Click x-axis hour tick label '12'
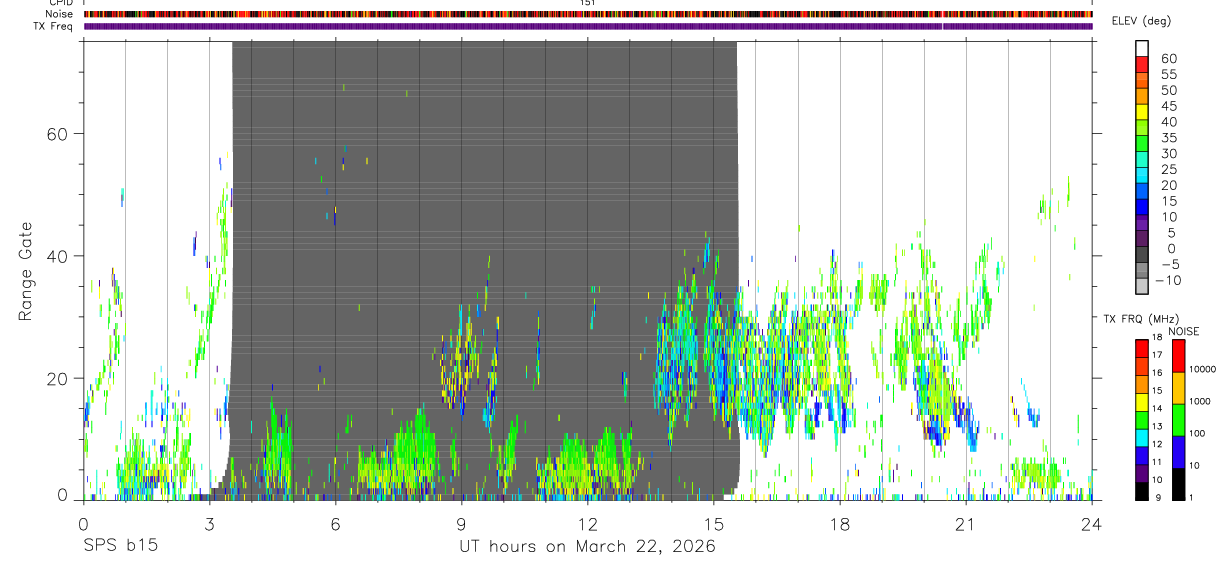This screenshot has width=1228, height=567. click(587, 523)
